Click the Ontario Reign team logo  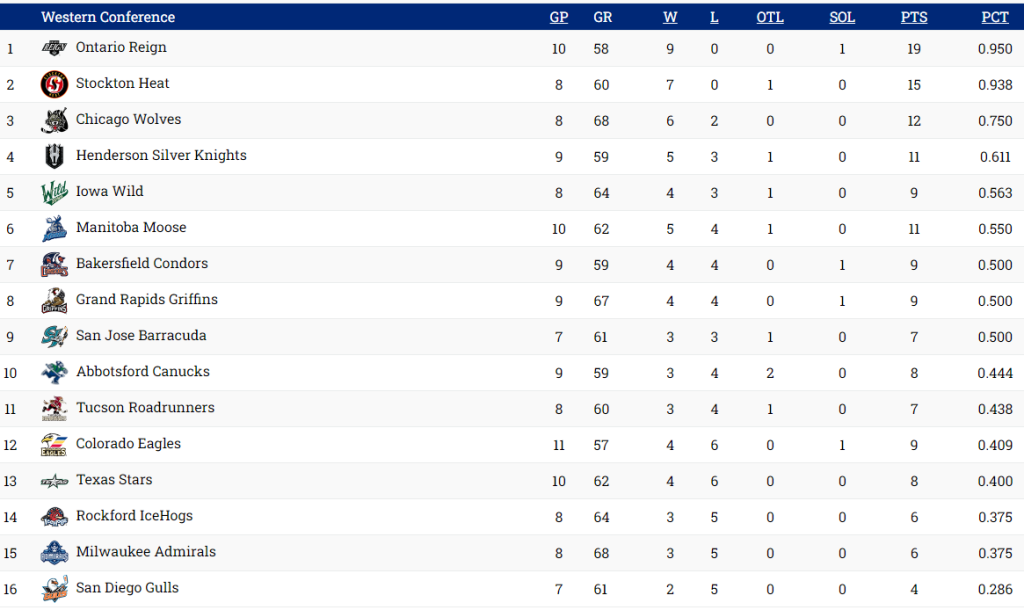[x=54, y=48]
